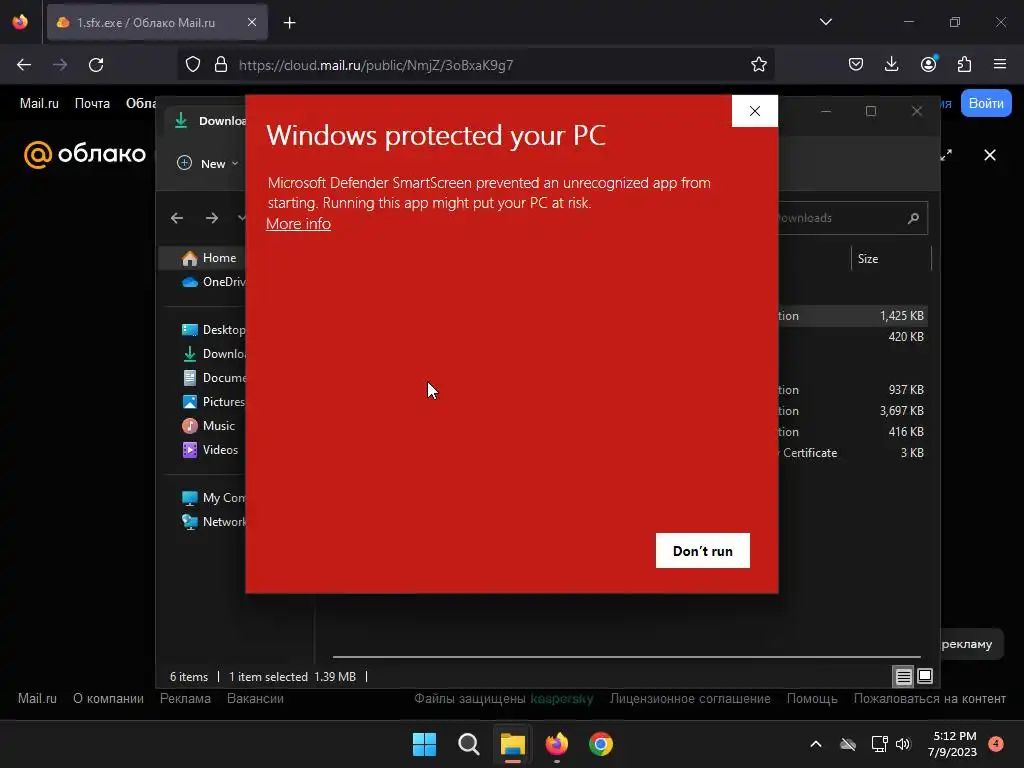Expand viewer to fullscreen arrows

946,155
